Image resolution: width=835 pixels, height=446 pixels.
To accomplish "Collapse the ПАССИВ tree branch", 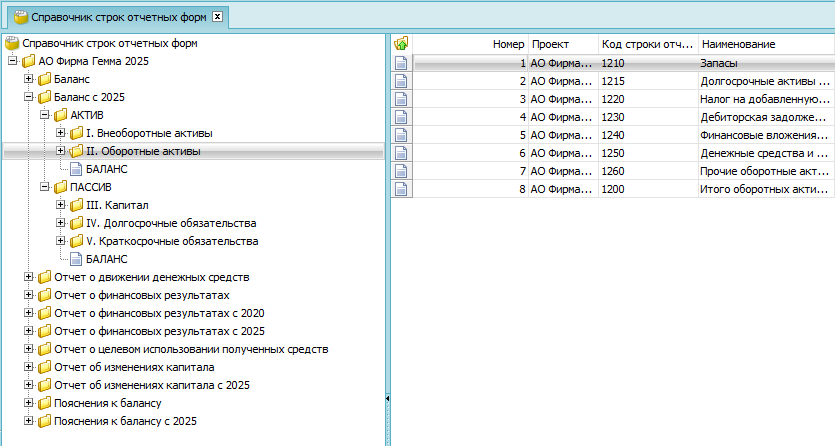I will [x=45, y=187].
